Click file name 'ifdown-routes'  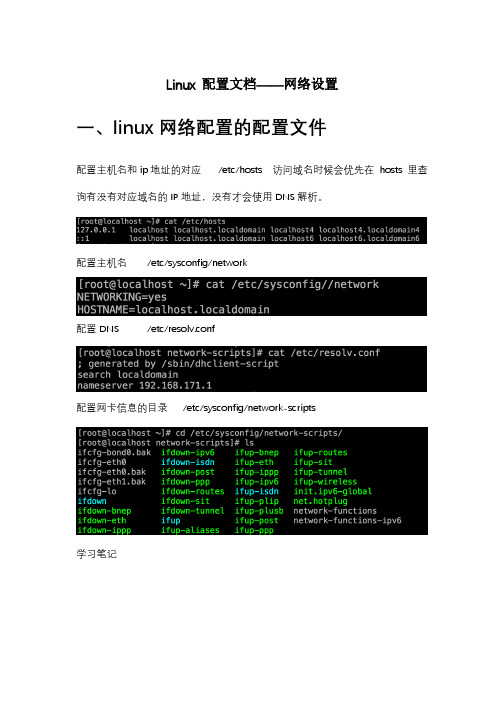coord(193,491)
